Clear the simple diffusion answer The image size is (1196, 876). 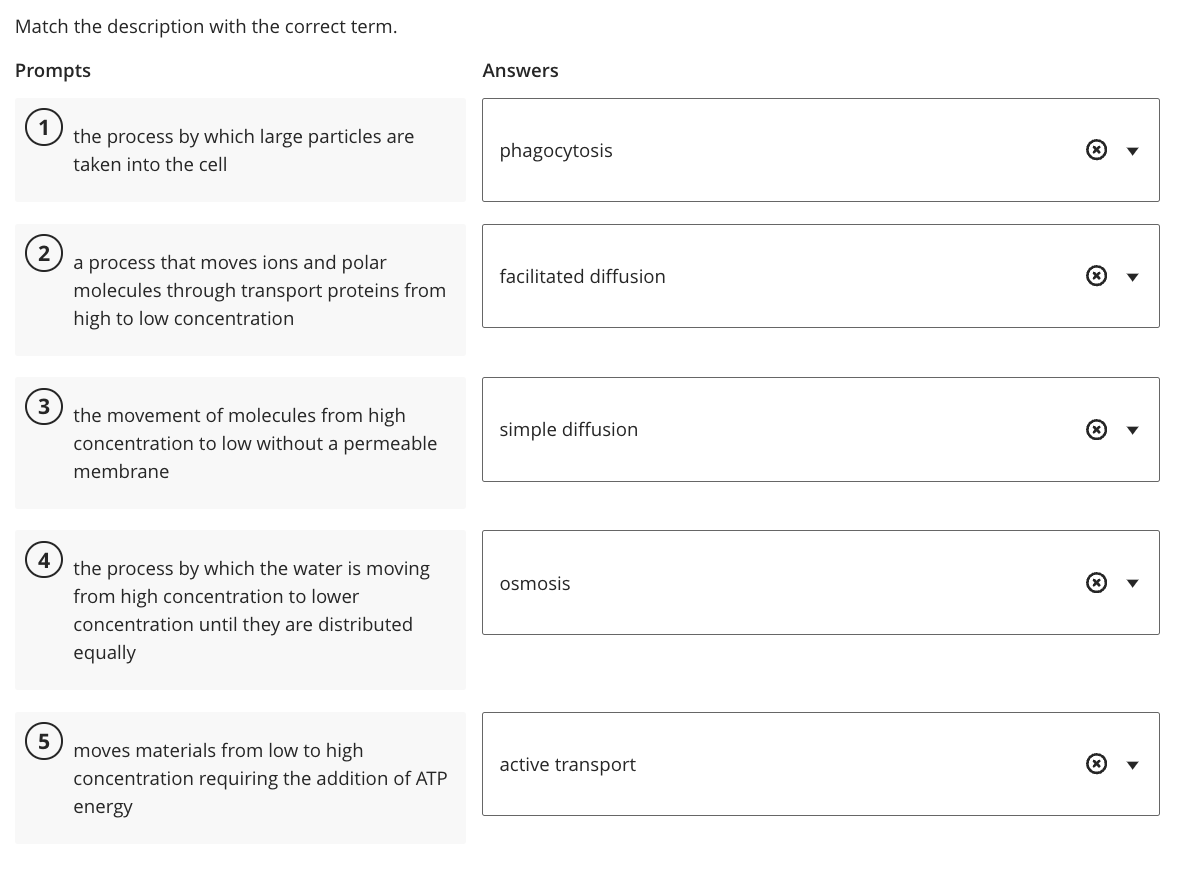pyautogui.click(x=1096, y=429)
